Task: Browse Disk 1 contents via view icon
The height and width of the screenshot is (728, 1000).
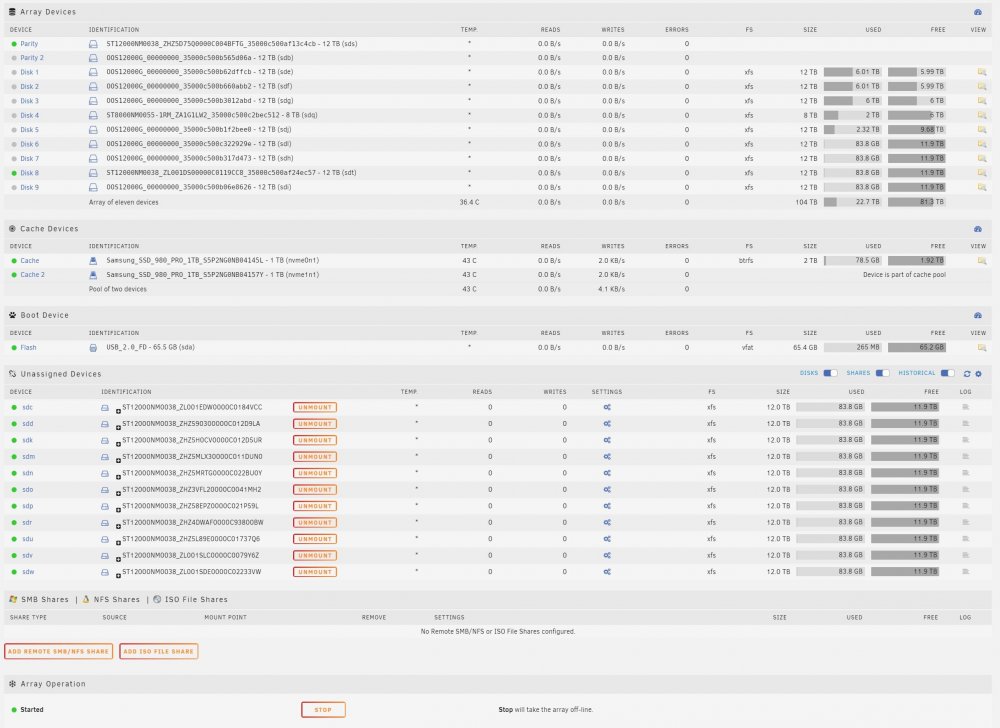Action: [982, 72]
